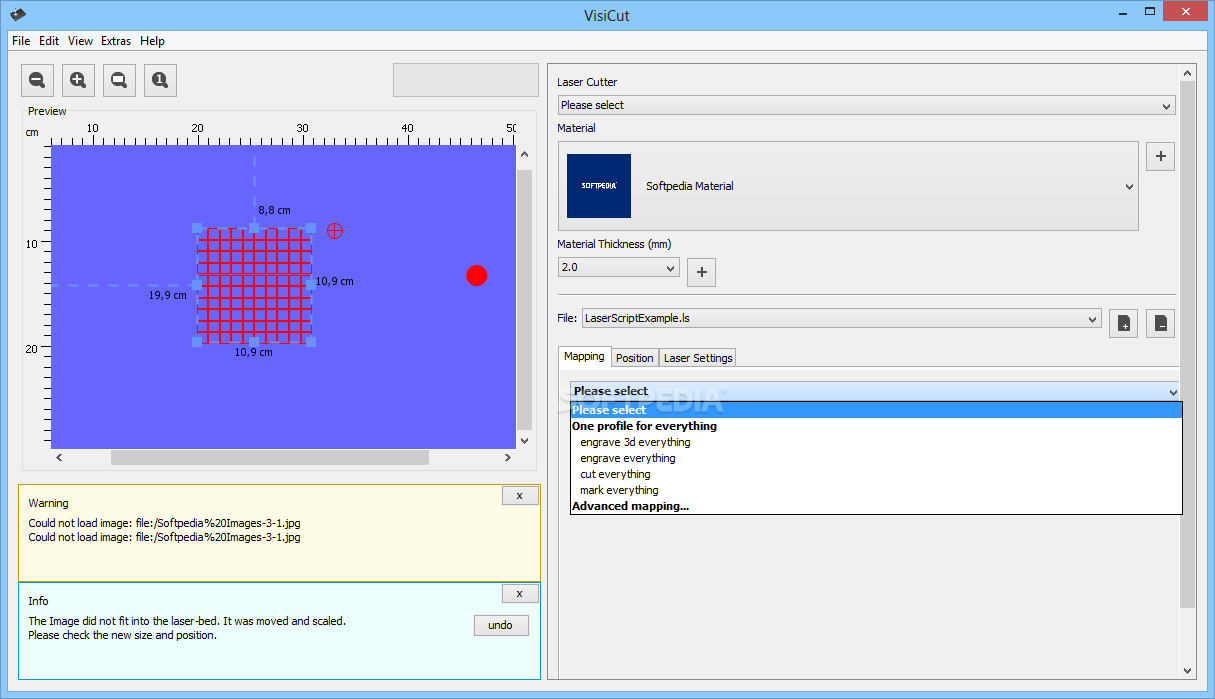Select 'mark everything' mapping
The image size is (1215, 699).
pyautogui.click(x=876, y=490)
